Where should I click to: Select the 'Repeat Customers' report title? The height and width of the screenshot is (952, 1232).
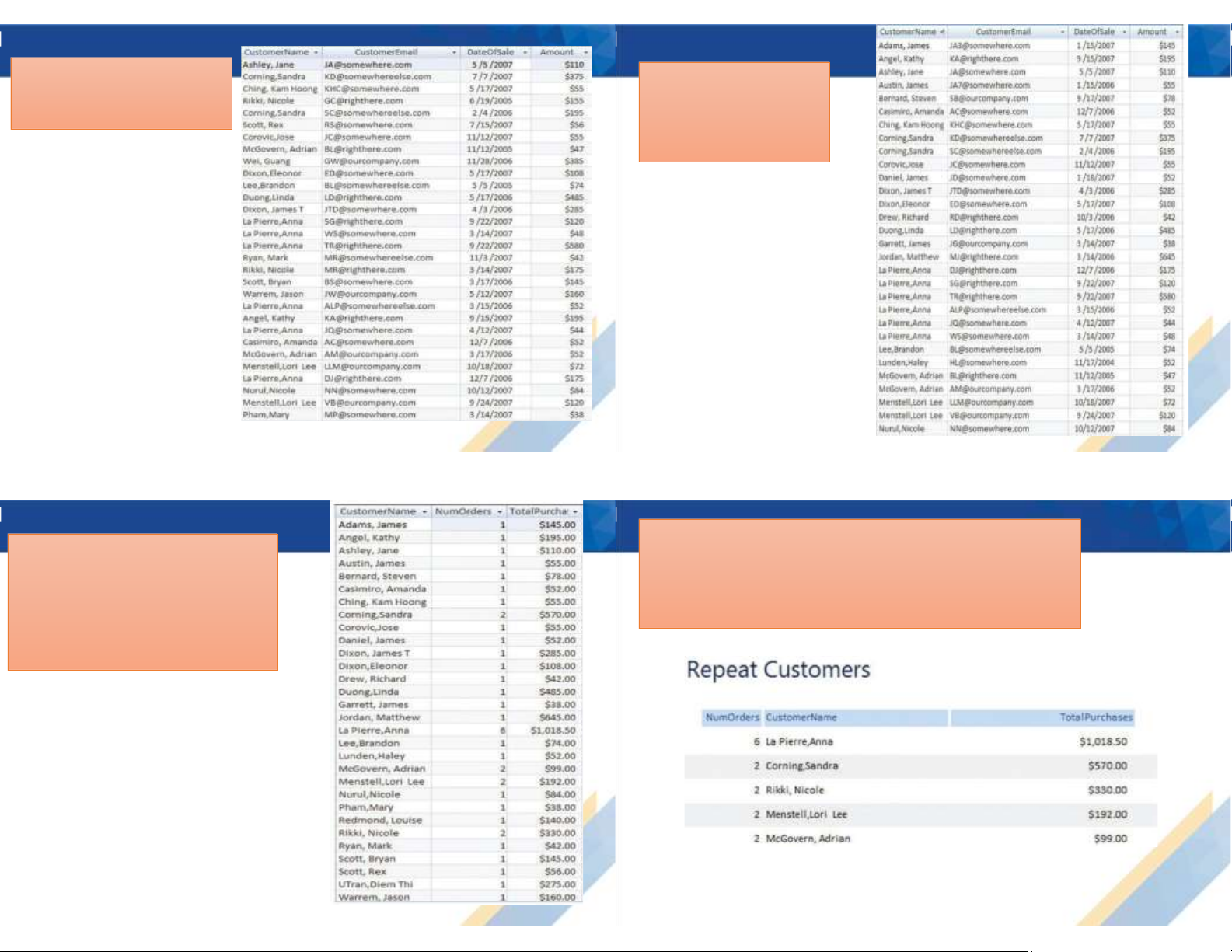pos(778,670)
